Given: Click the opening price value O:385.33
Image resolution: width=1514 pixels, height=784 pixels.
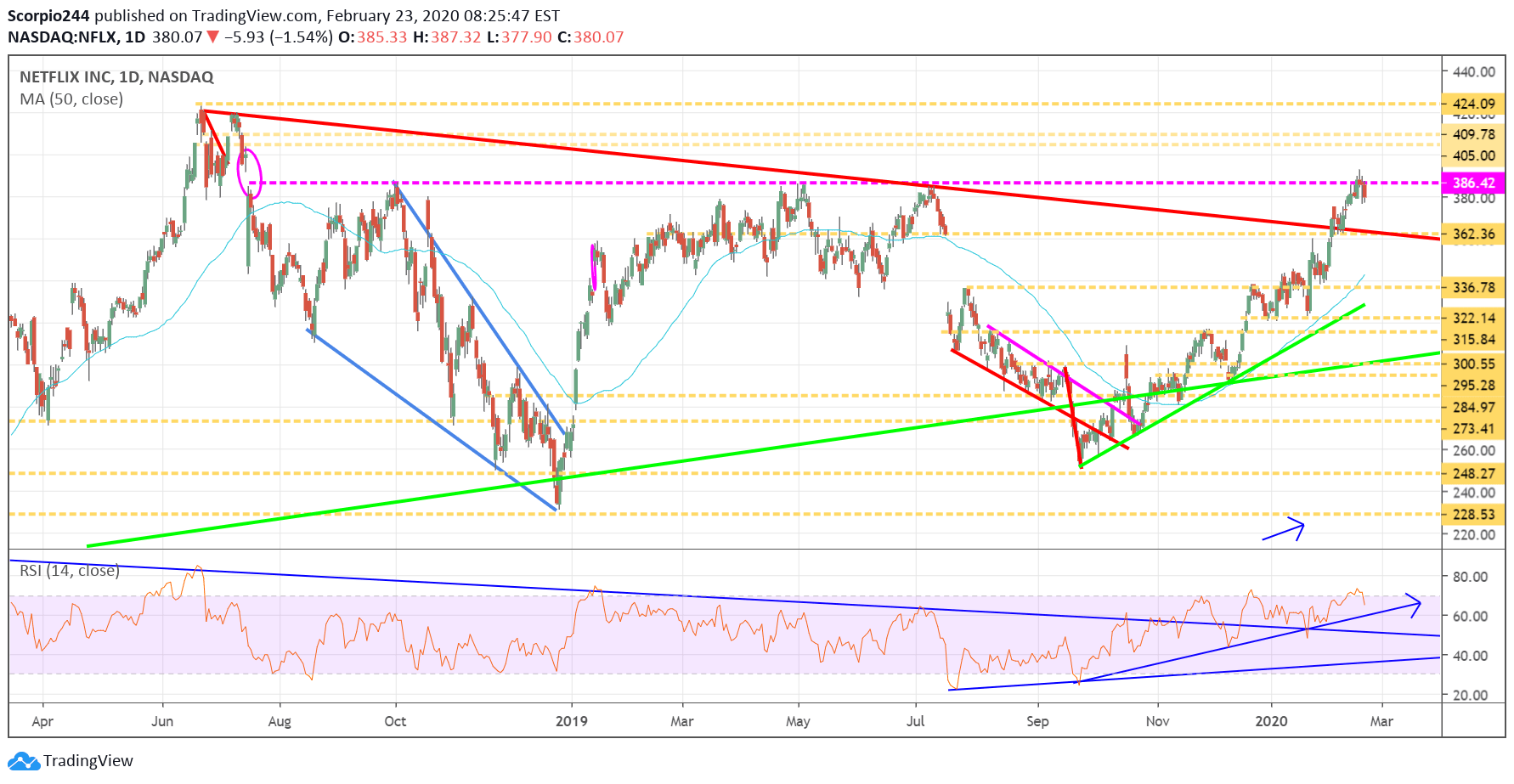Looking at the screenshot, I should [372, 37].
